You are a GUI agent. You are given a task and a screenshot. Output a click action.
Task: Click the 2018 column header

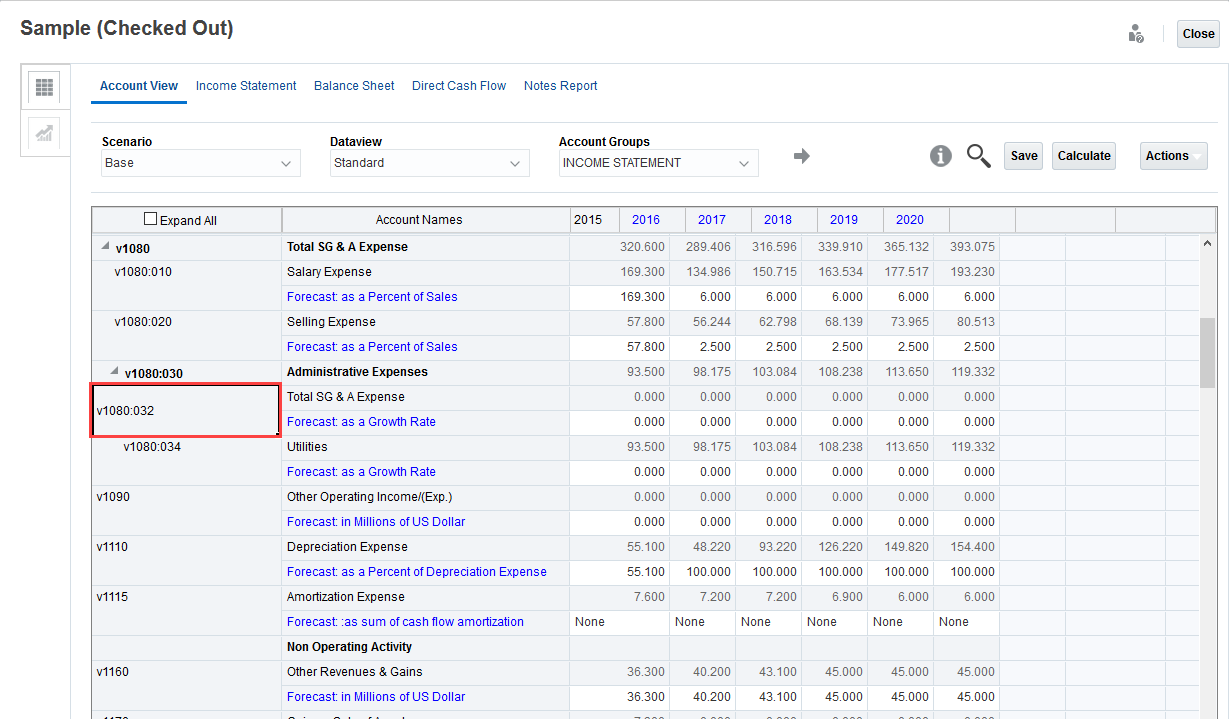click(777, 220)
